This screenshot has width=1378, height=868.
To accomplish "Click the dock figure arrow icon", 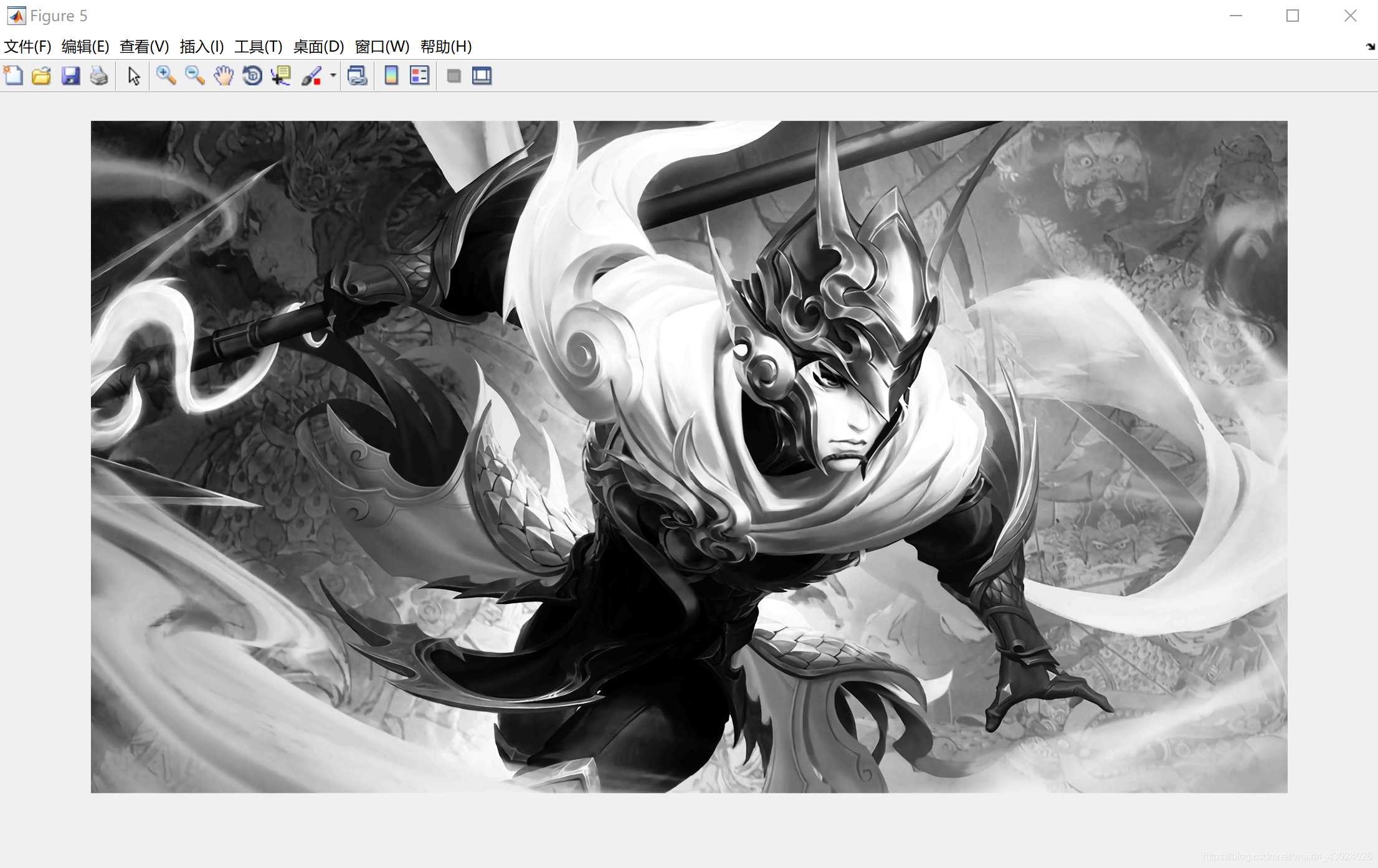I will pos(1370,47).
